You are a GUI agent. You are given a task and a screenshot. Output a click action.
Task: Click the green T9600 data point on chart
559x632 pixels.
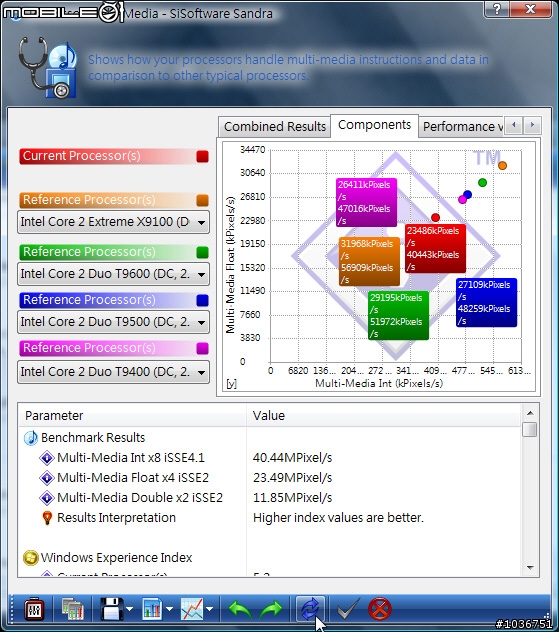pos(482,183)
